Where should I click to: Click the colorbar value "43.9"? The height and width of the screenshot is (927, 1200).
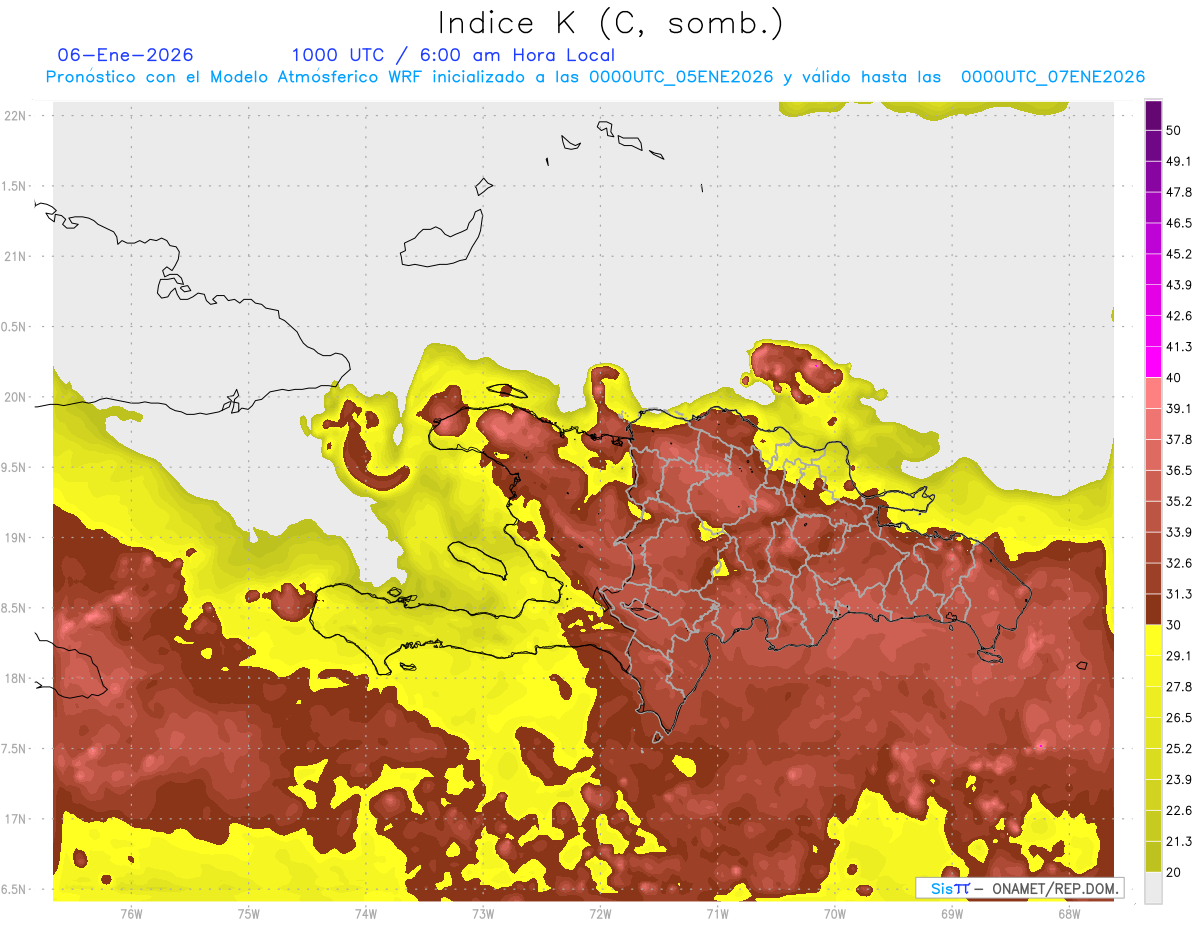pos(1180,285)
